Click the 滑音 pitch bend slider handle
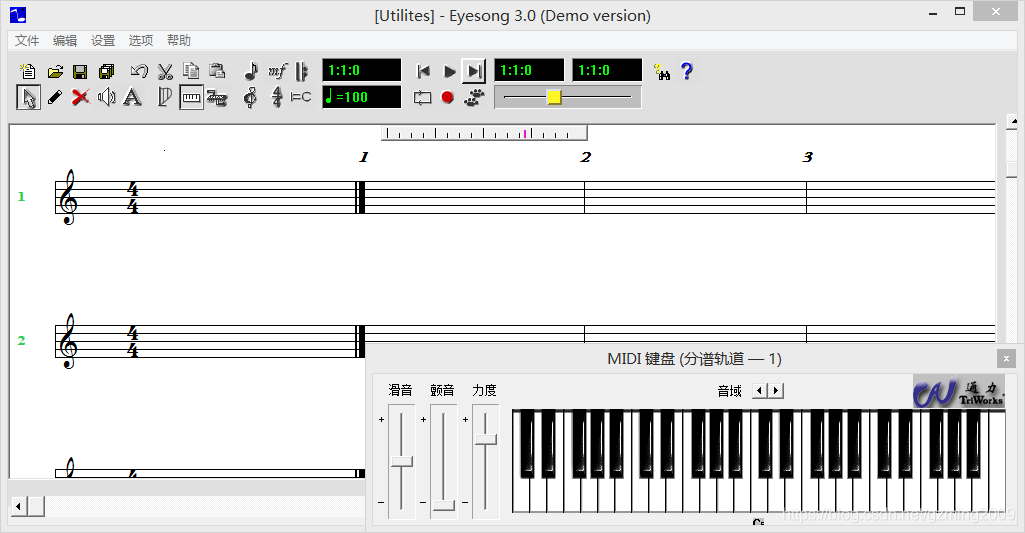 402,462
